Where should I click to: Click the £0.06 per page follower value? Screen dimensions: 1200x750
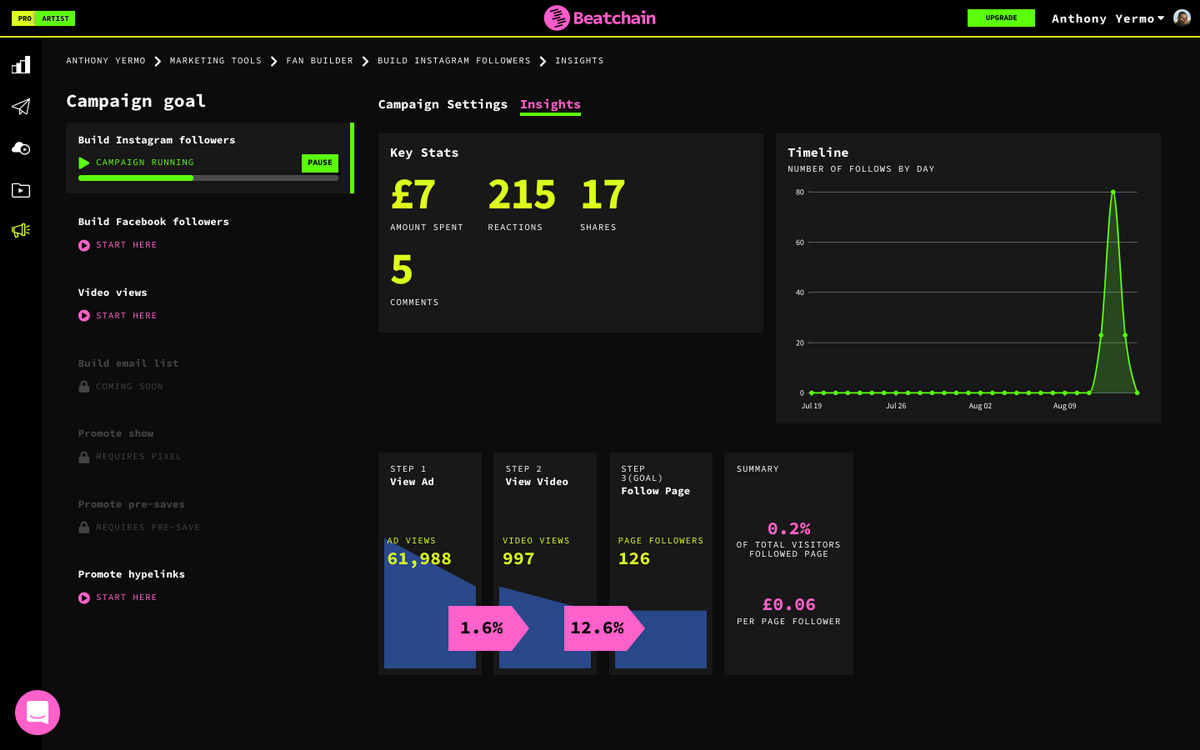[x=789, y=605]
